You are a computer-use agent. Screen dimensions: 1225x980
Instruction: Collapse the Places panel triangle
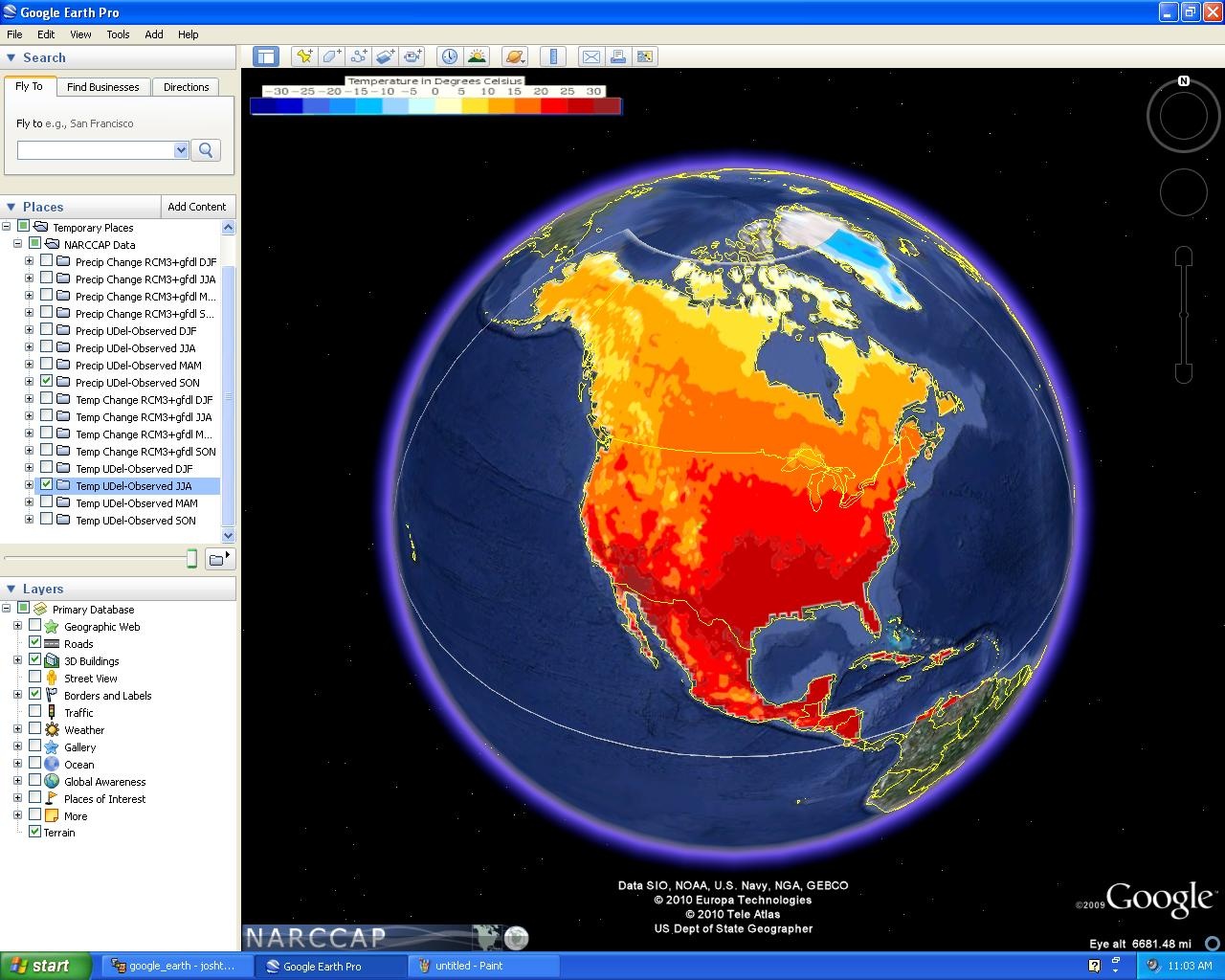pos(11,207)
